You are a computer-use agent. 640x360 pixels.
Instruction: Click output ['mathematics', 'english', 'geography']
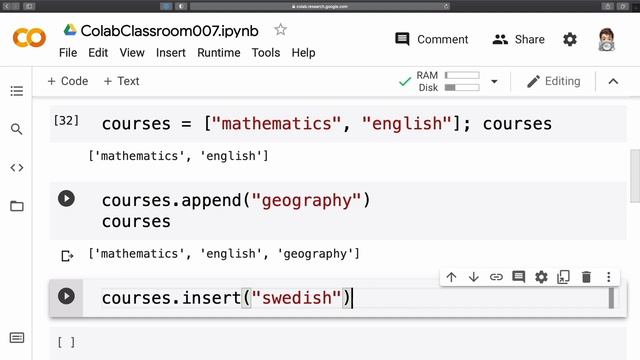(x=224, y=254)
